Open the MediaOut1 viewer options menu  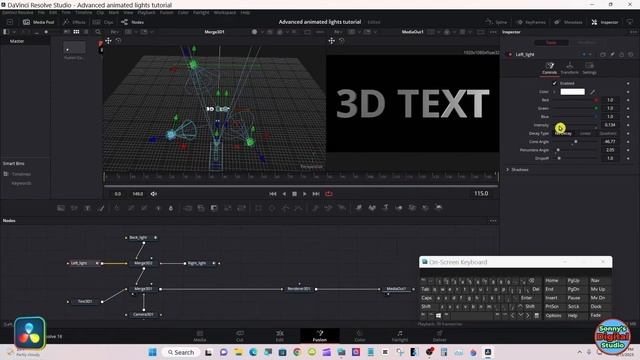point(493,32)
